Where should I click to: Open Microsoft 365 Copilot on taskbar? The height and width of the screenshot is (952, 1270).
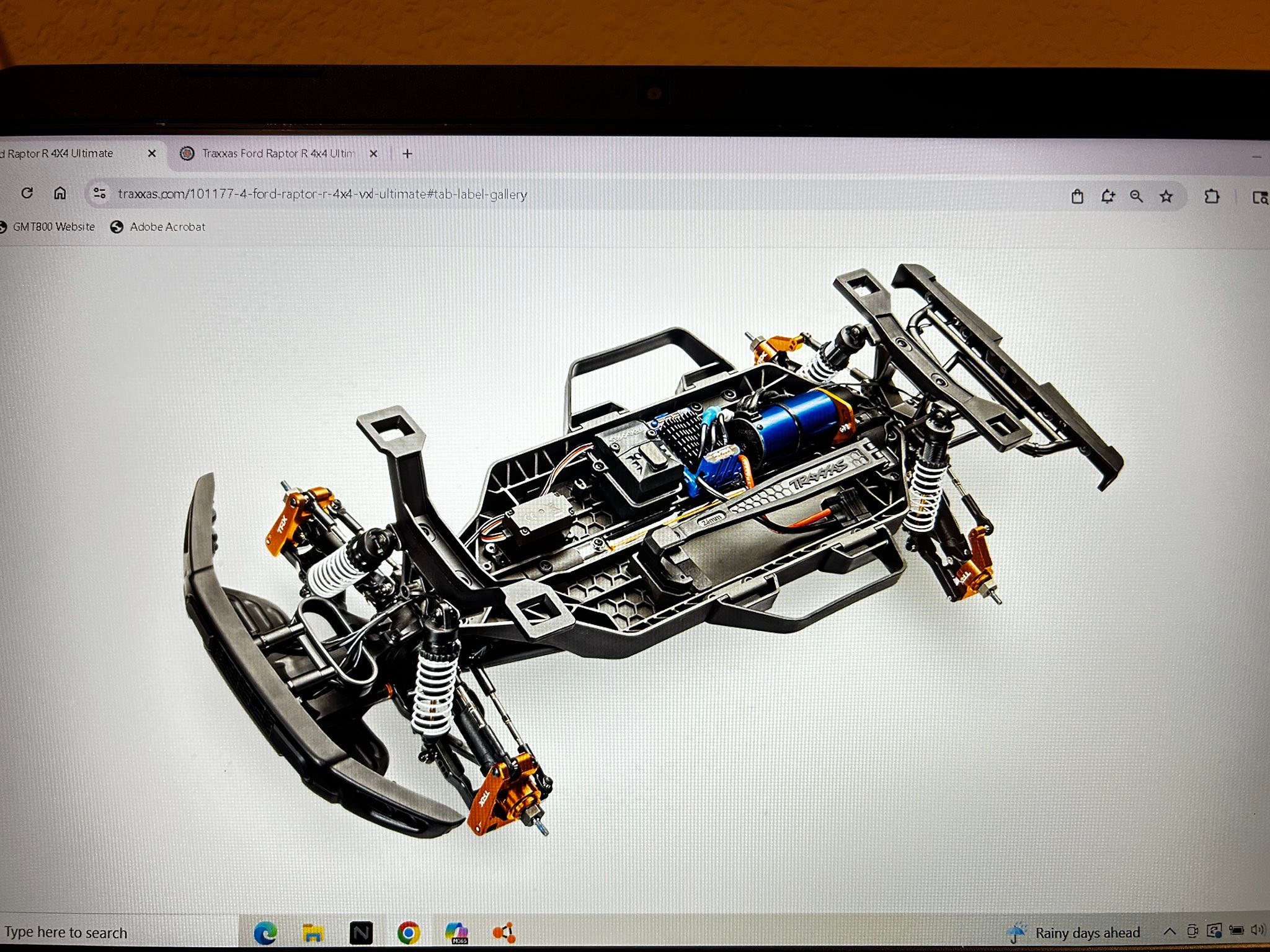(x=456, y=933)
